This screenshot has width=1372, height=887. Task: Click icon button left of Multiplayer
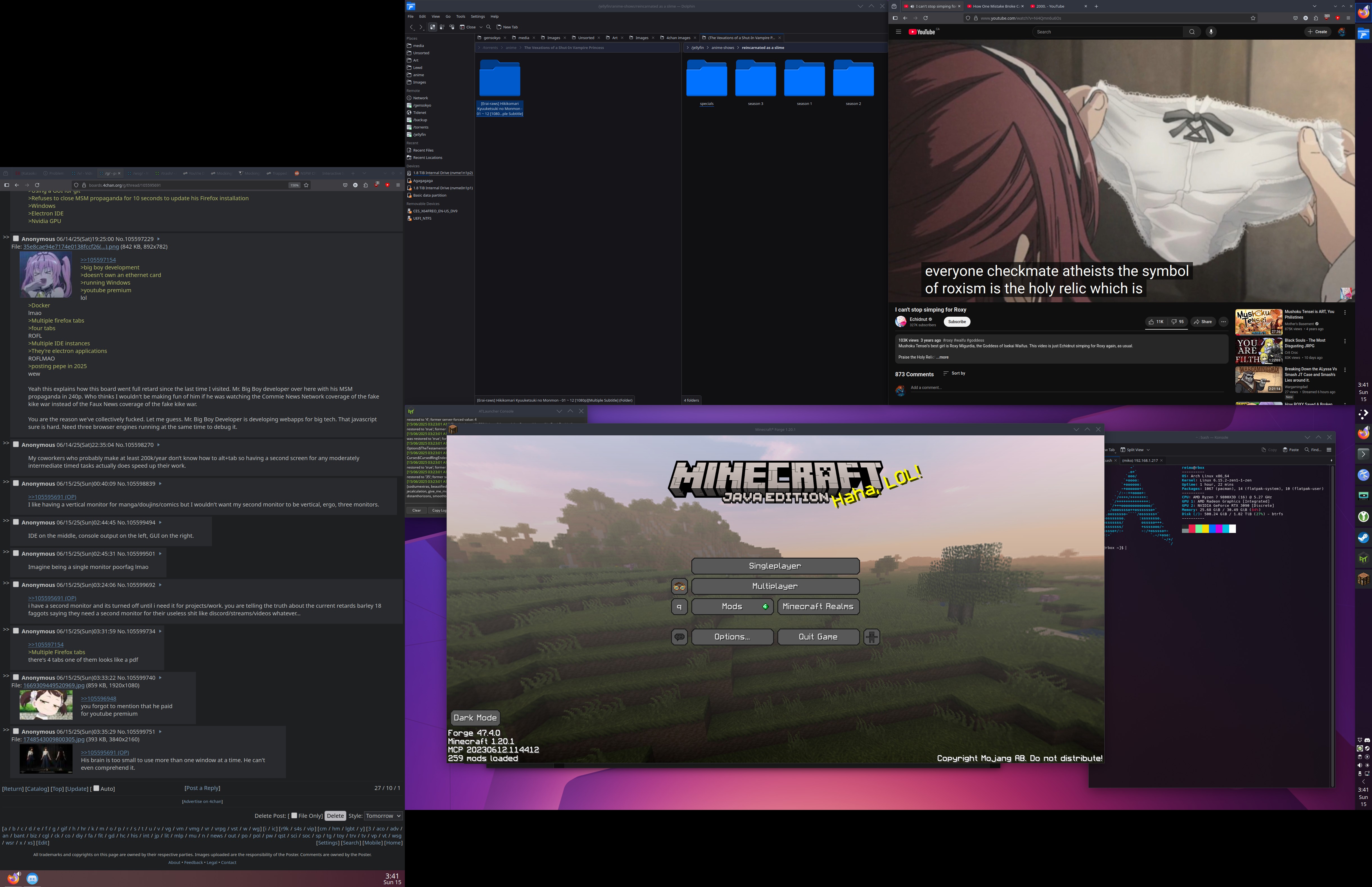point(679,586)
